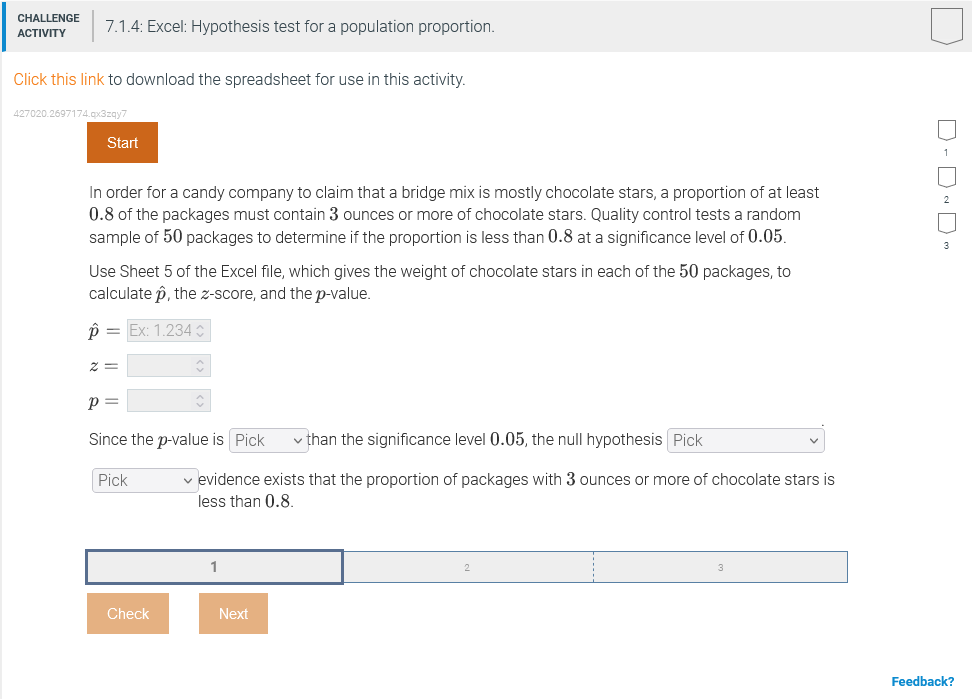This screenshot has height=699, width=972.
Task: Open the evidence Pick dropdown
Action: (144, 480)
